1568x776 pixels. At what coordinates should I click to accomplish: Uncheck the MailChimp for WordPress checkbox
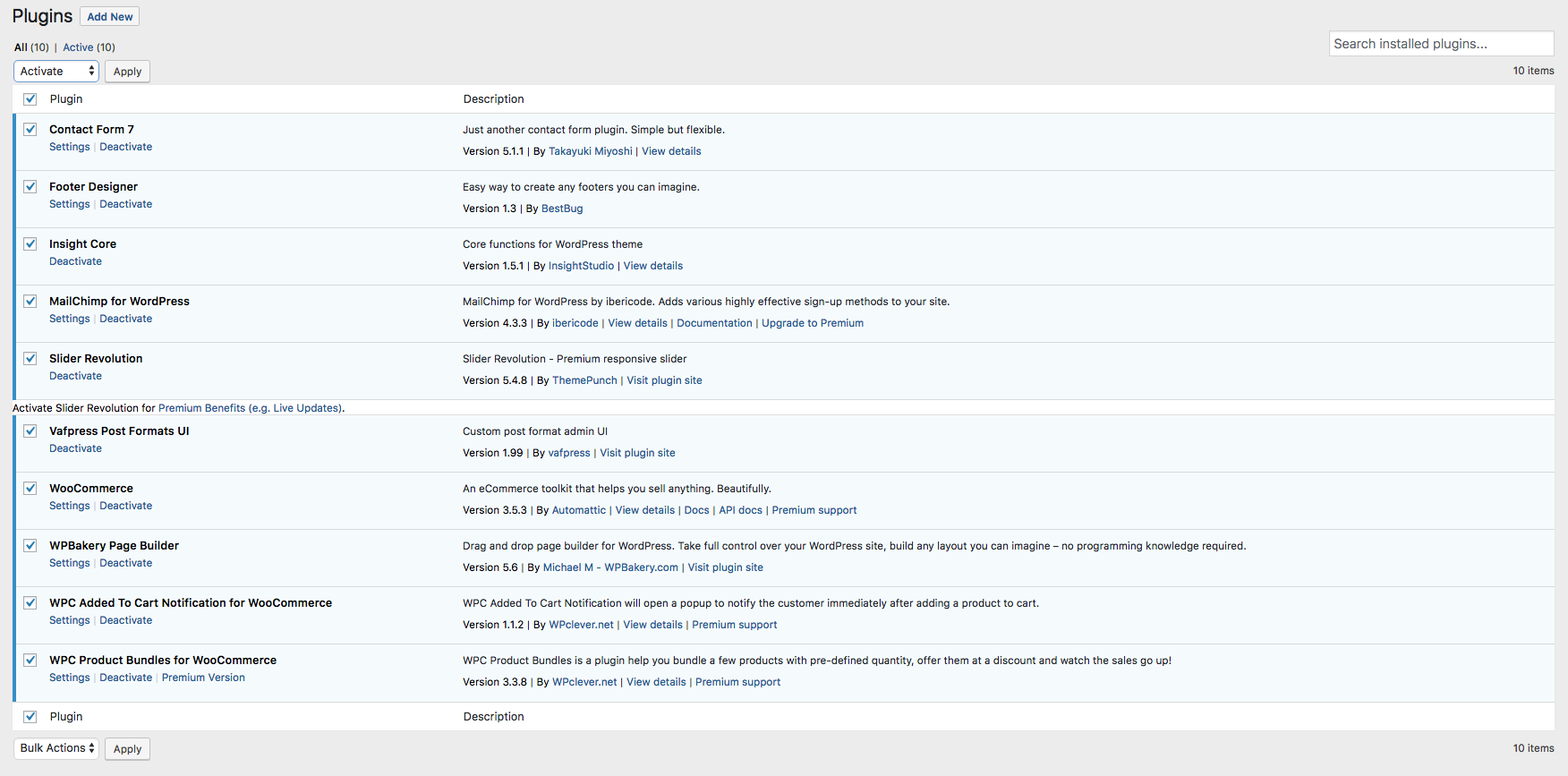point(30,302)
